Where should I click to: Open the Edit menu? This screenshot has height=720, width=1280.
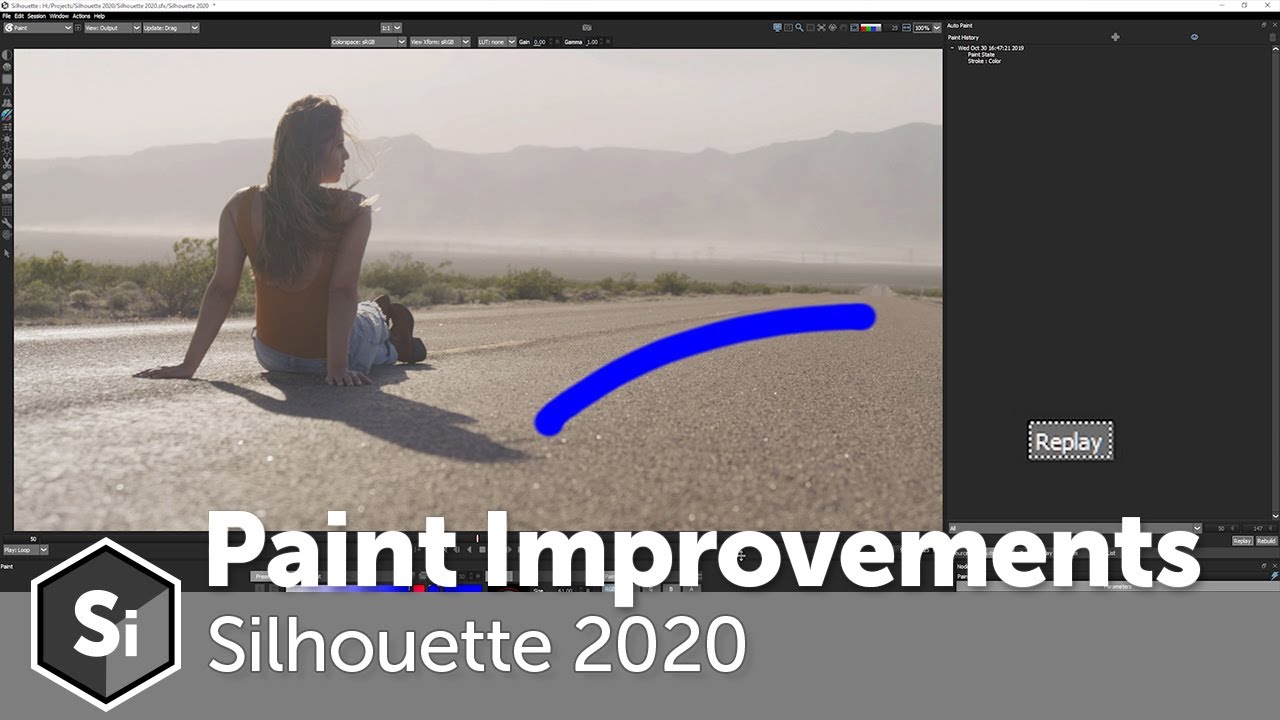click(x=19, y=16)
